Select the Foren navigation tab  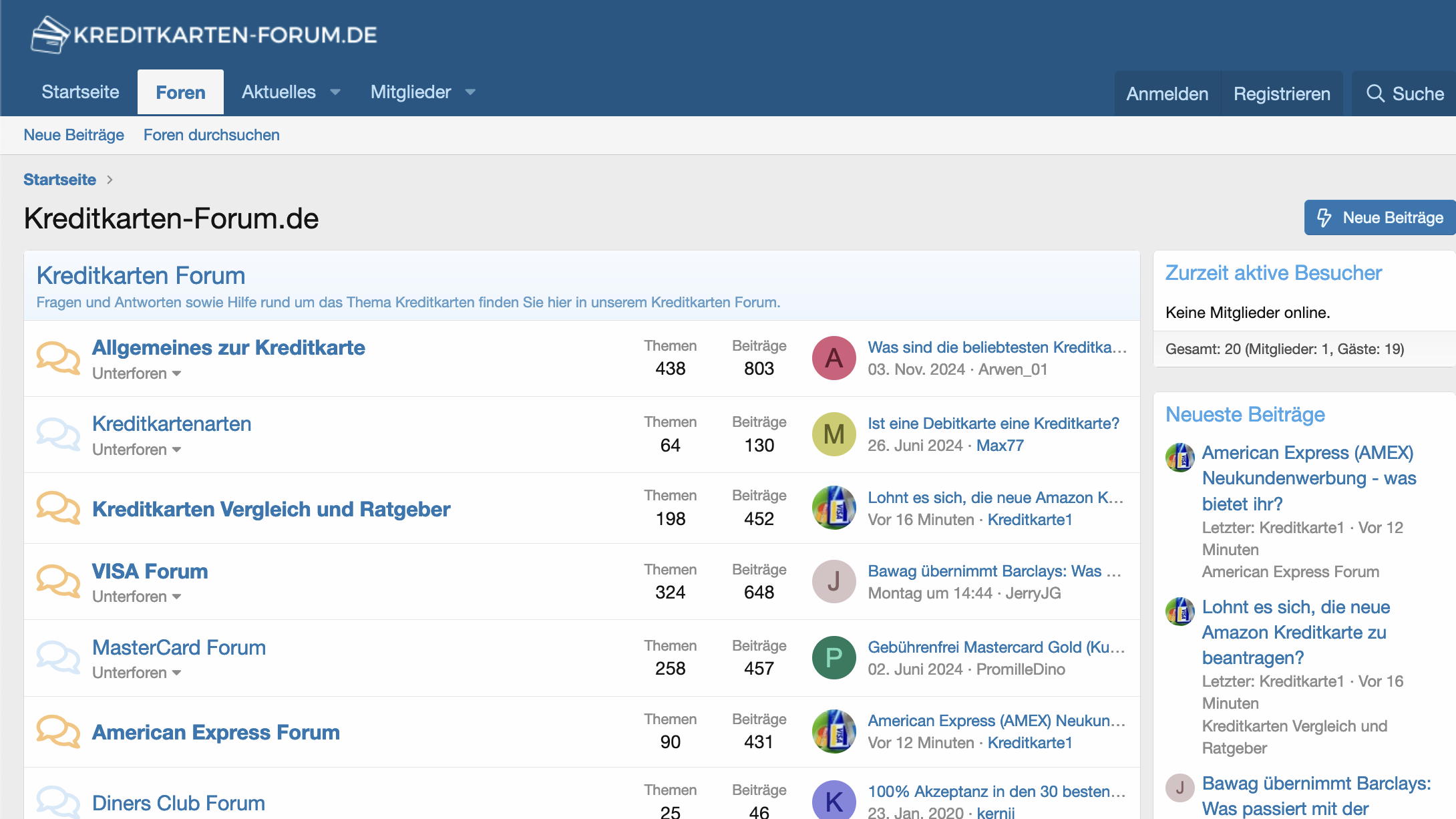pos(180,93)
